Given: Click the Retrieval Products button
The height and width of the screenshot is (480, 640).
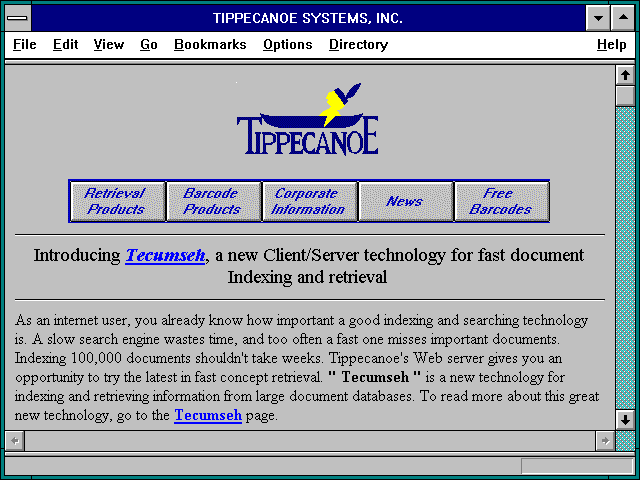Looking at the screenshot, I should tap(118, 201).
